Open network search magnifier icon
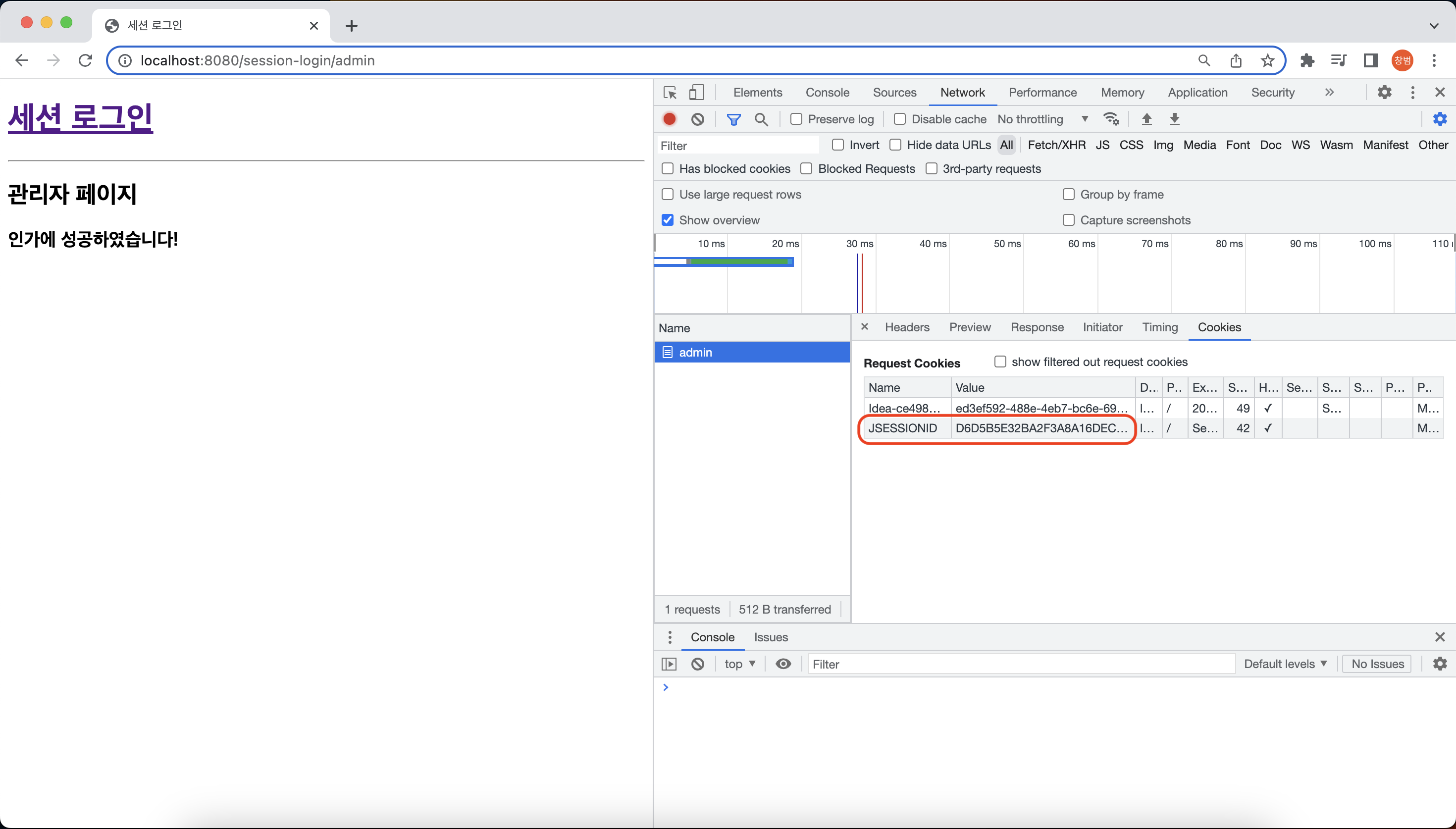 coord(761,119)
